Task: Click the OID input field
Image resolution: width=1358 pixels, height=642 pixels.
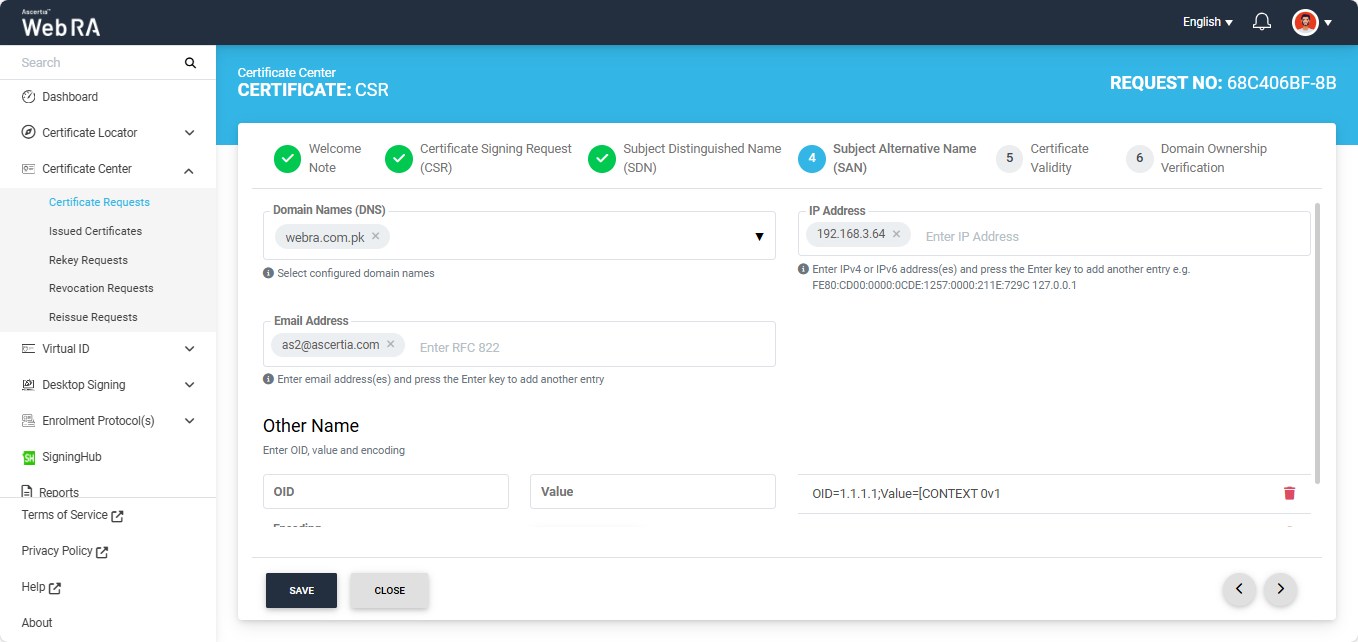Action: 385,492
